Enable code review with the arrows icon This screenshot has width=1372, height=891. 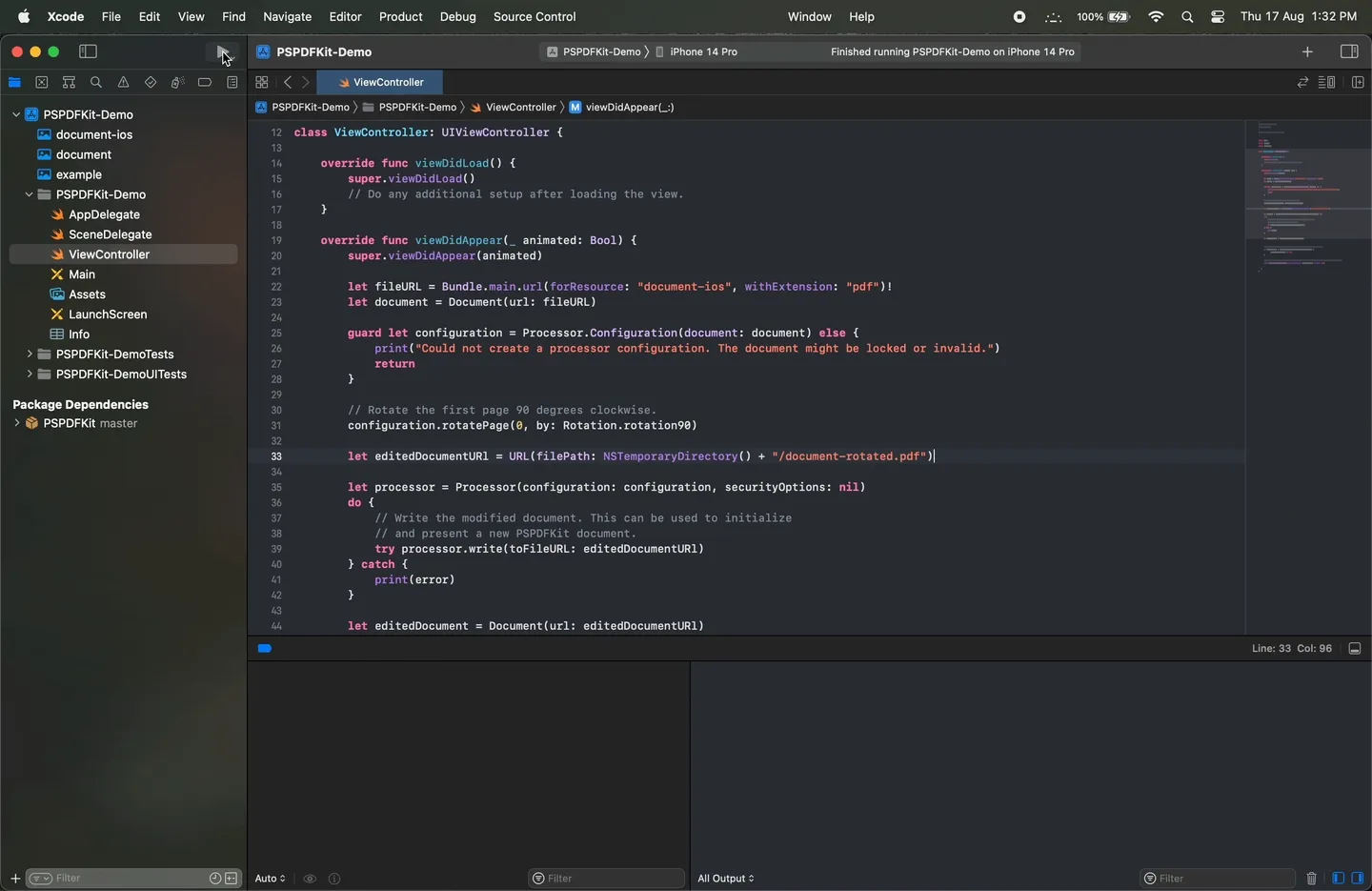(1302, 82)
